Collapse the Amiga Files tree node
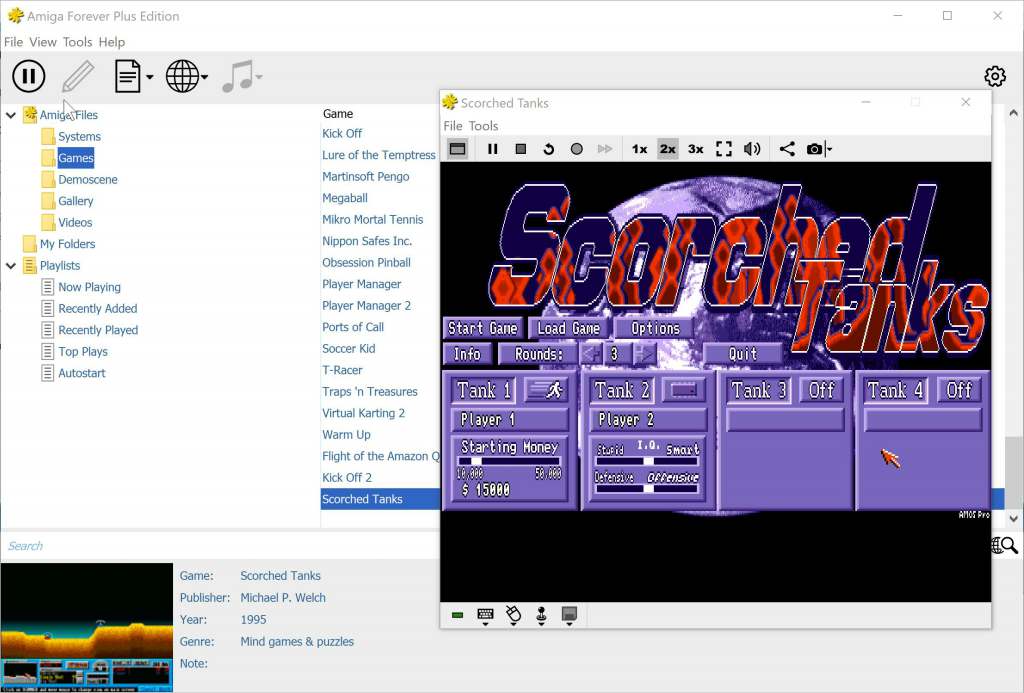Image resolution: width=1024 pixels, height=693 pixels. 11,115
